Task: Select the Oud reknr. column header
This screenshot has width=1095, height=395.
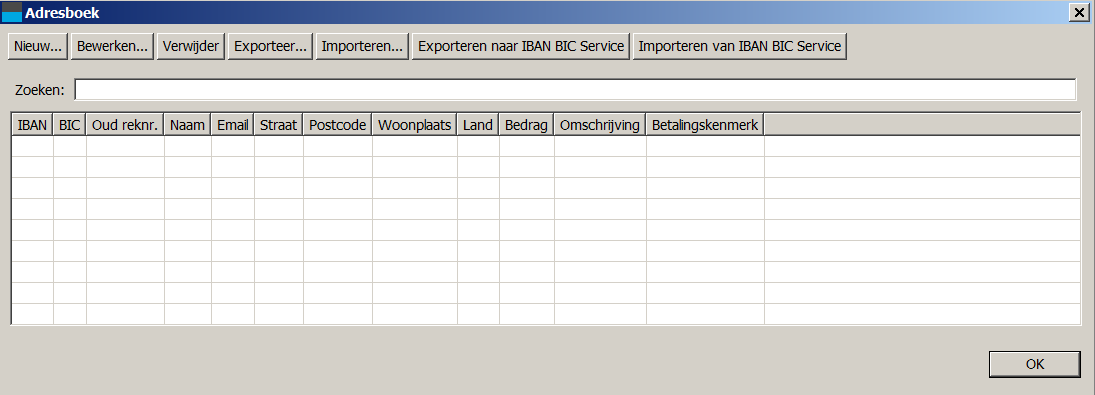Action: pos(126,125)
